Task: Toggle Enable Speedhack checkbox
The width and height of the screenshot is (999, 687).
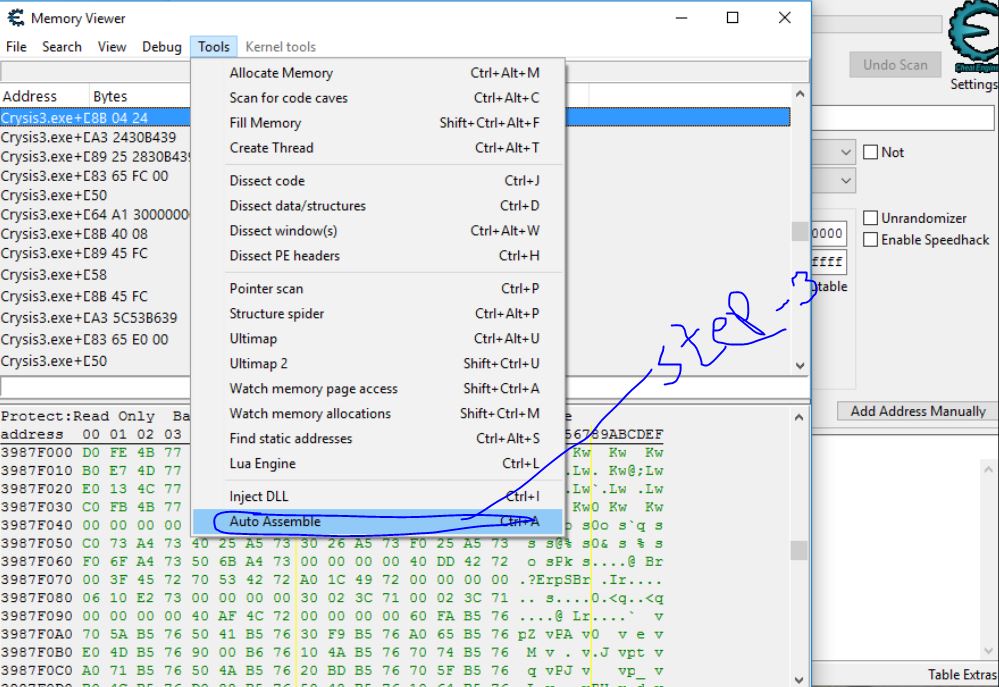Action: coord(870,240)
